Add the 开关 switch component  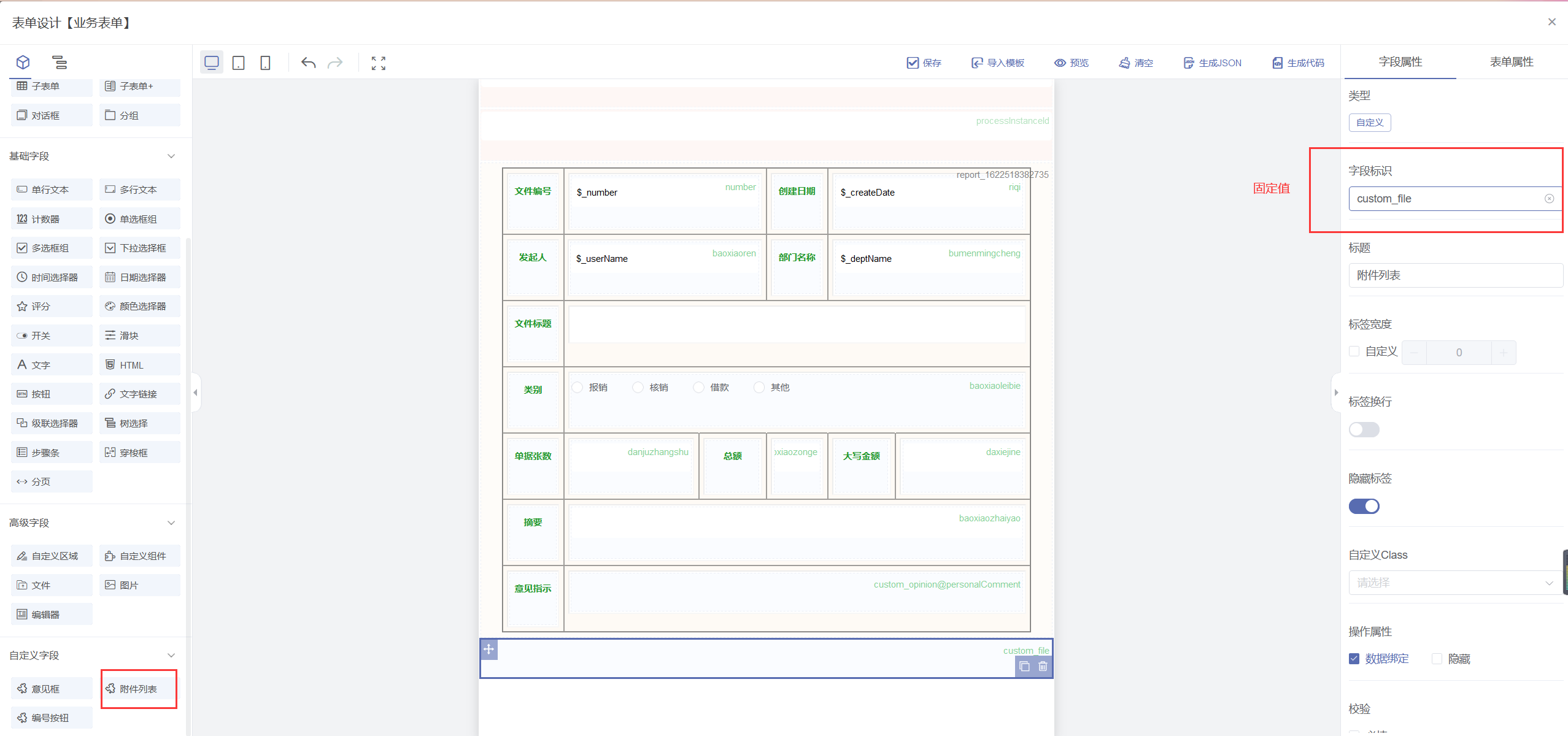pos(52,335)
